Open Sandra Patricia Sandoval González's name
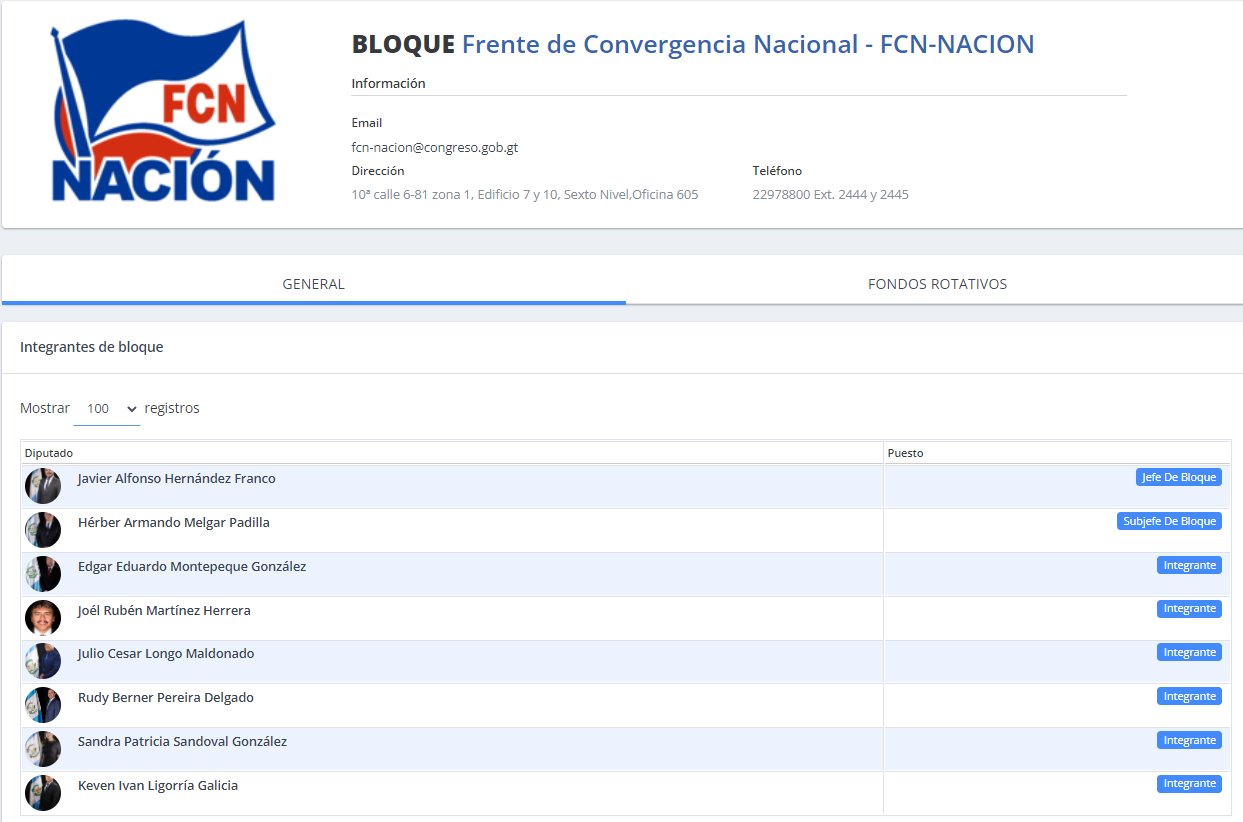This screenshot has height=822, width=1243. pos(182,742)
